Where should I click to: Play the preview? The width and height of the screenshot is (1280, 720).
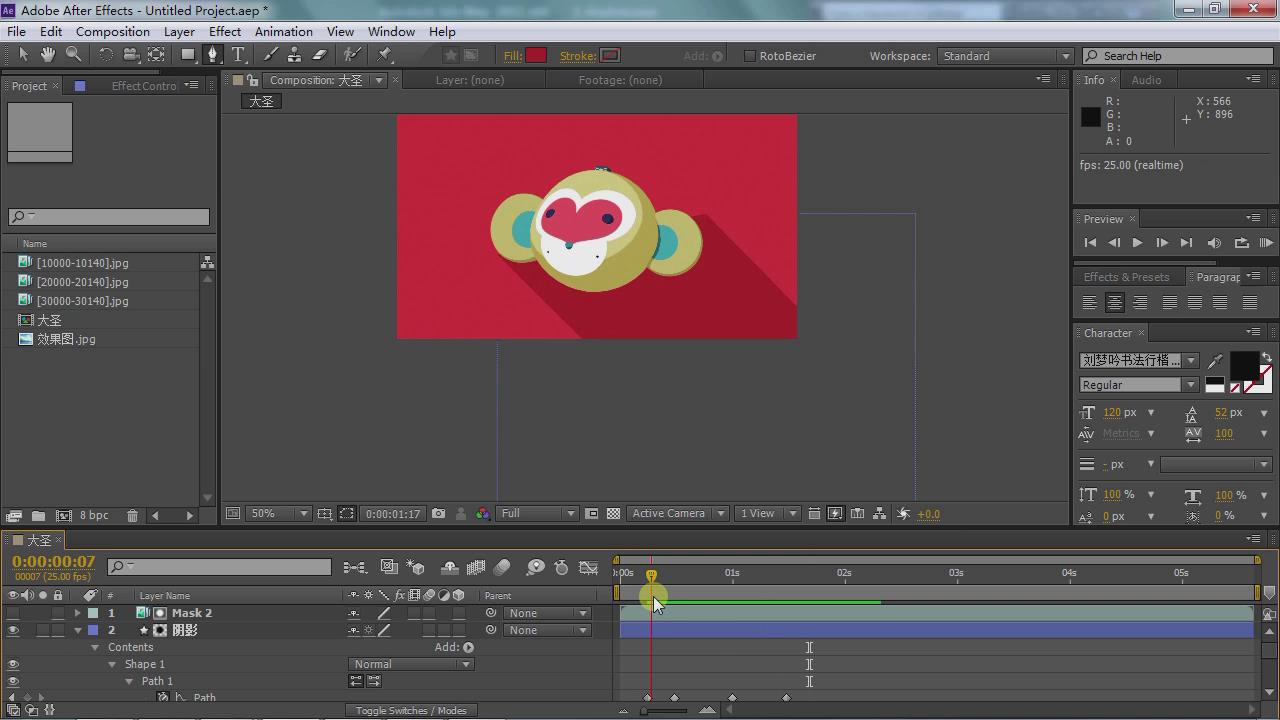click(1137, 243)
